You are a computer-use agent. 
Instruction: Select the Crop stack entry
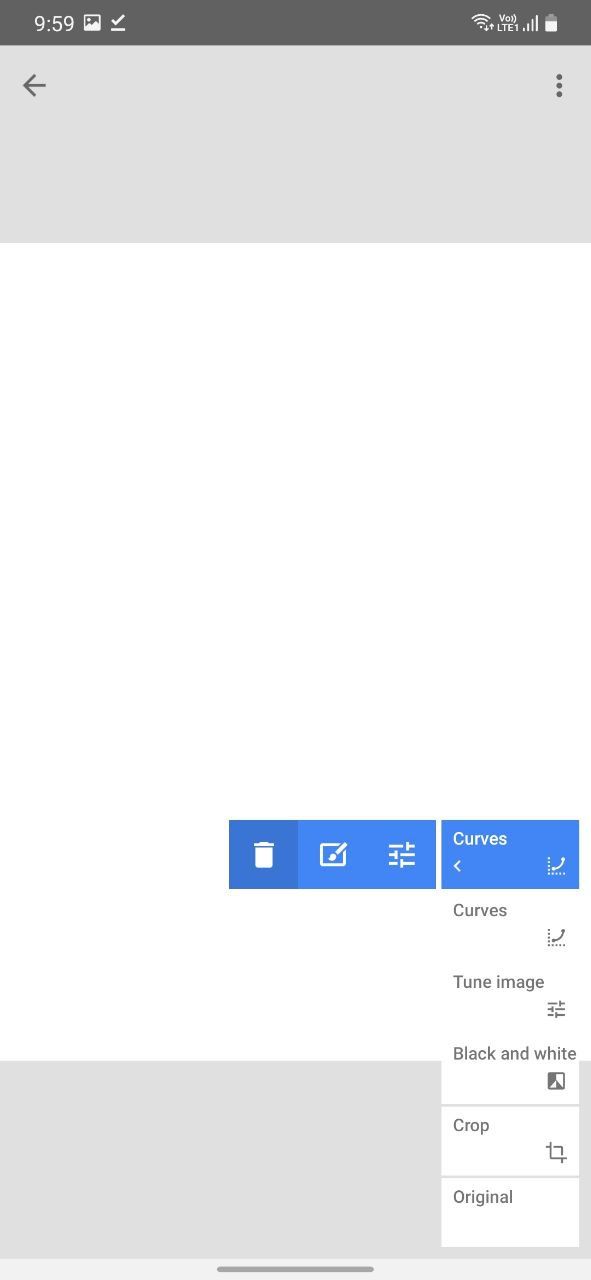point(510,1141)
